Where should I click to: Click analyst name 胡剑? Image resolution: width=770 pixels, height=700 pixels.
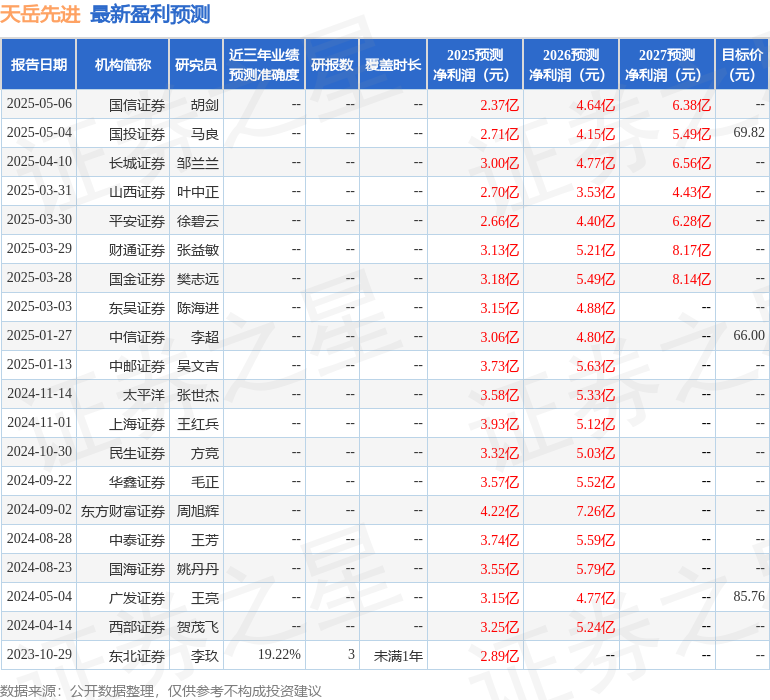point(204,105)
